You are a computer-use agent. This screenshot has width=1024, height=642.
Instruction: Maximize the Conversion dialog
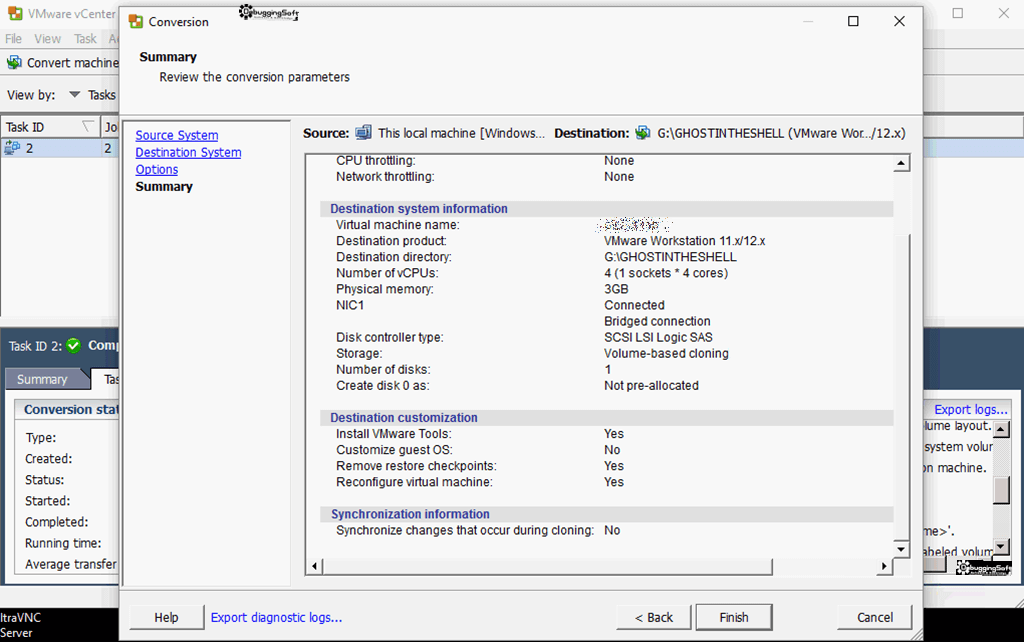[853, 22]
